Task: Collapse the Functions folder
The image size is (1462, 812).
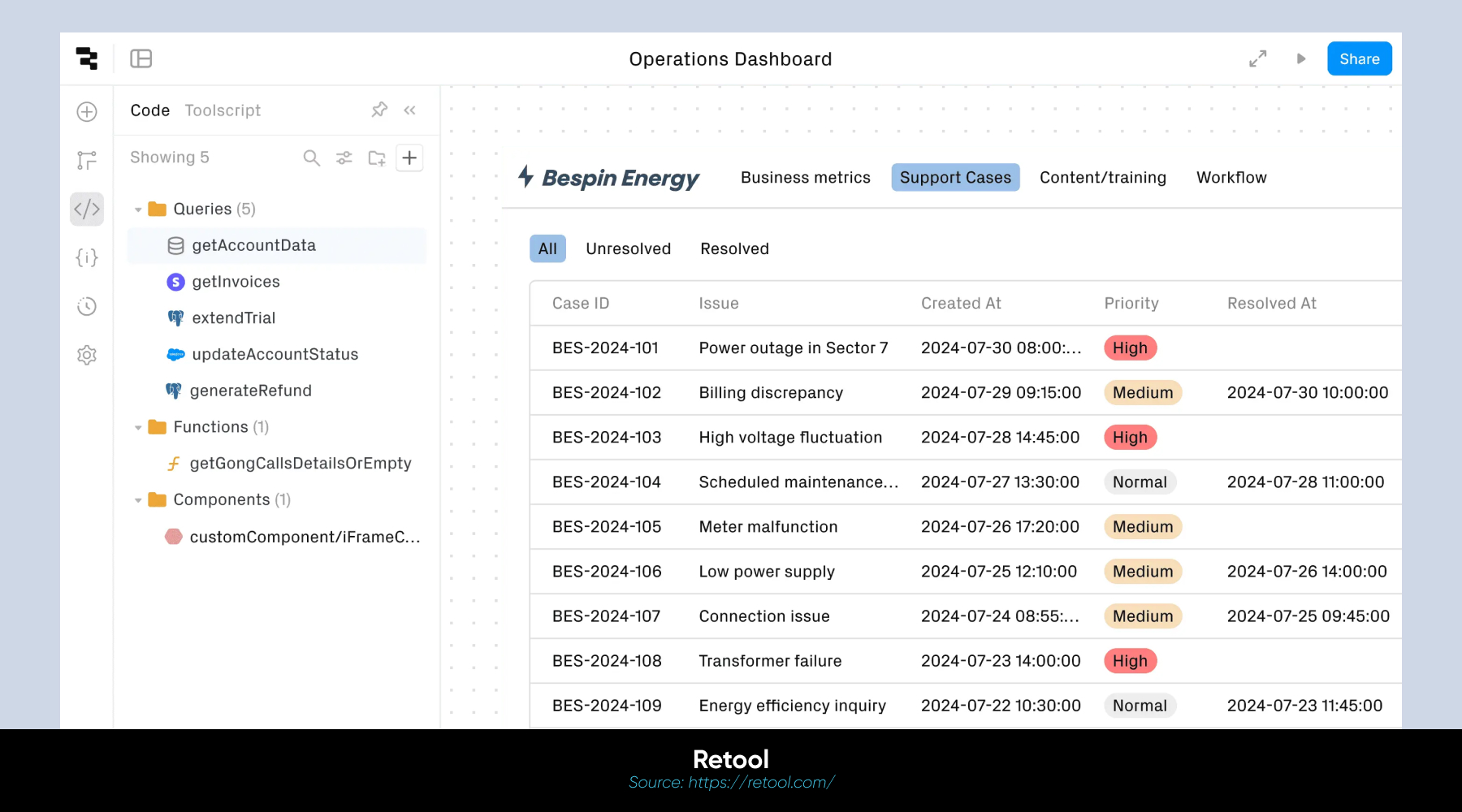Action: pyautogui.click(x=138, y=427)
